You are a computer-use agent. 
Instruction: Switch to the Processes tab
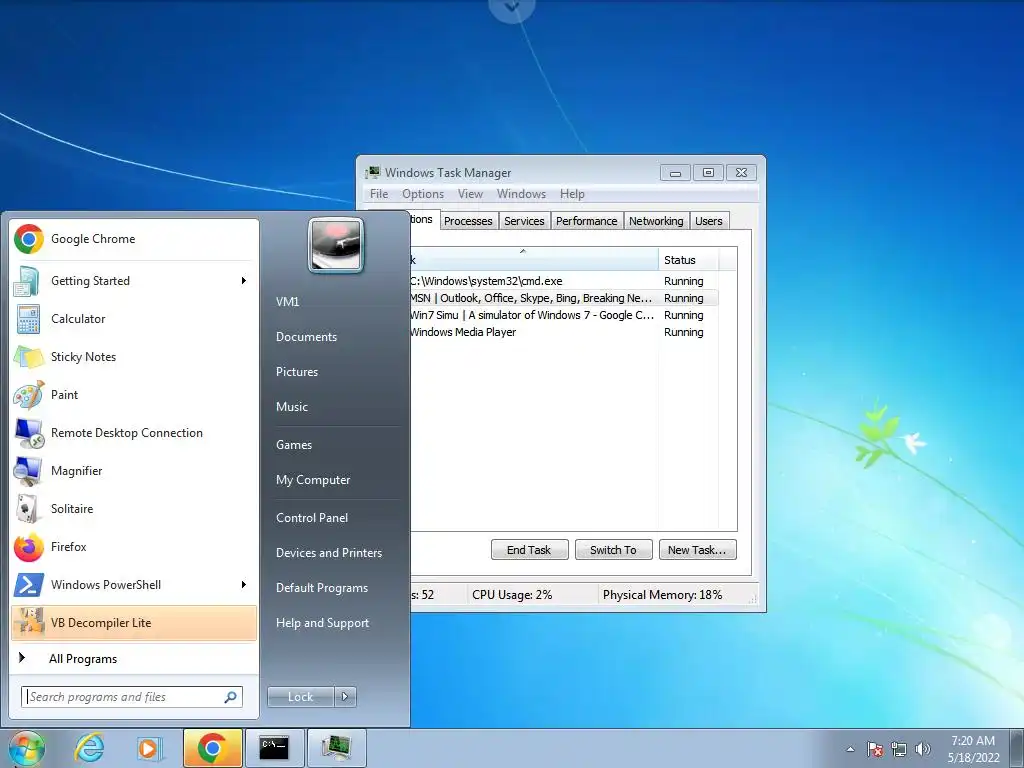(468, 221)
